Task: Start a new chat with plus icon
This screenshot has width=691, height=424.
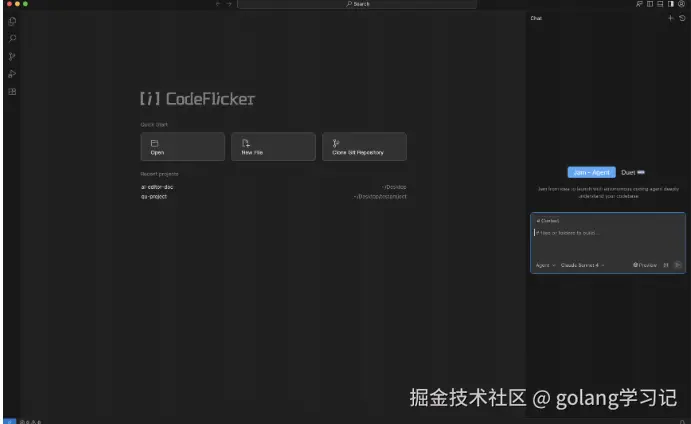Action: point(671,18)
